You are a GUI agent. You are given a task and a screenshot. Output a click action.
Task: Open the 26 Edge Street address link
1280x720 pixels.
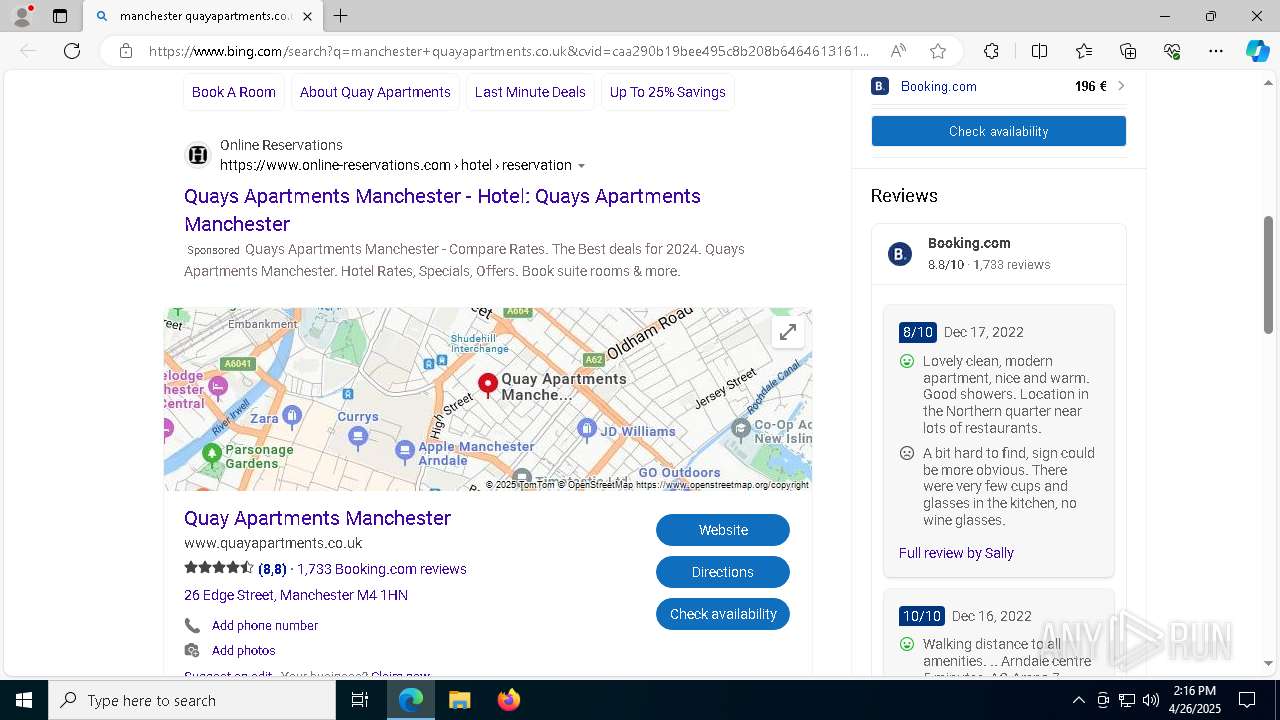click(x=296, y=595)
